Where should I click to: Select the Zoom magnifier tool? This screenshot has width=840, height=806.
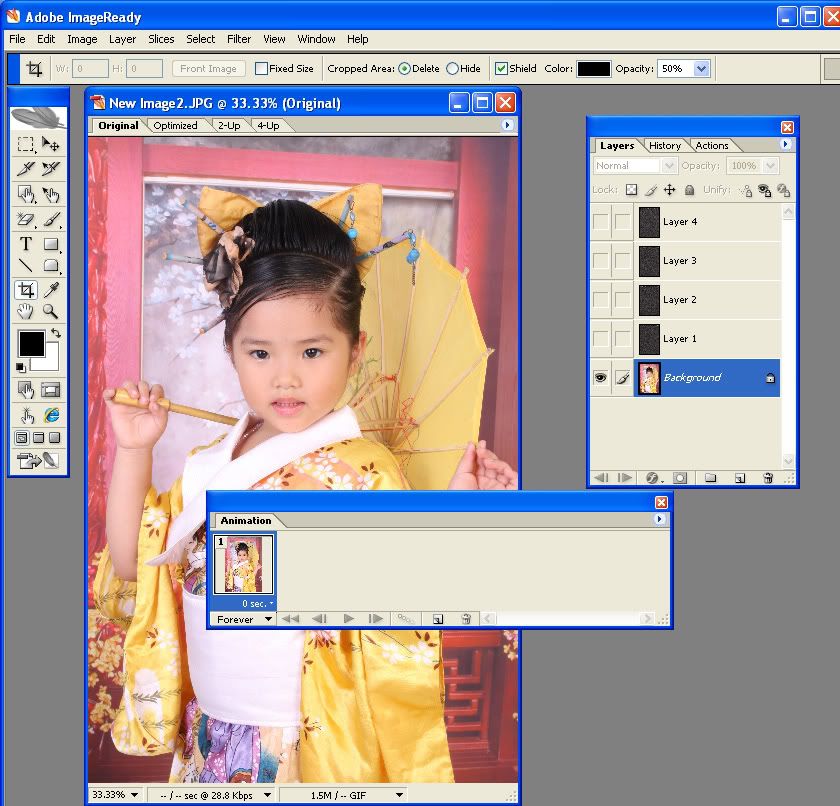coord(51,311)
